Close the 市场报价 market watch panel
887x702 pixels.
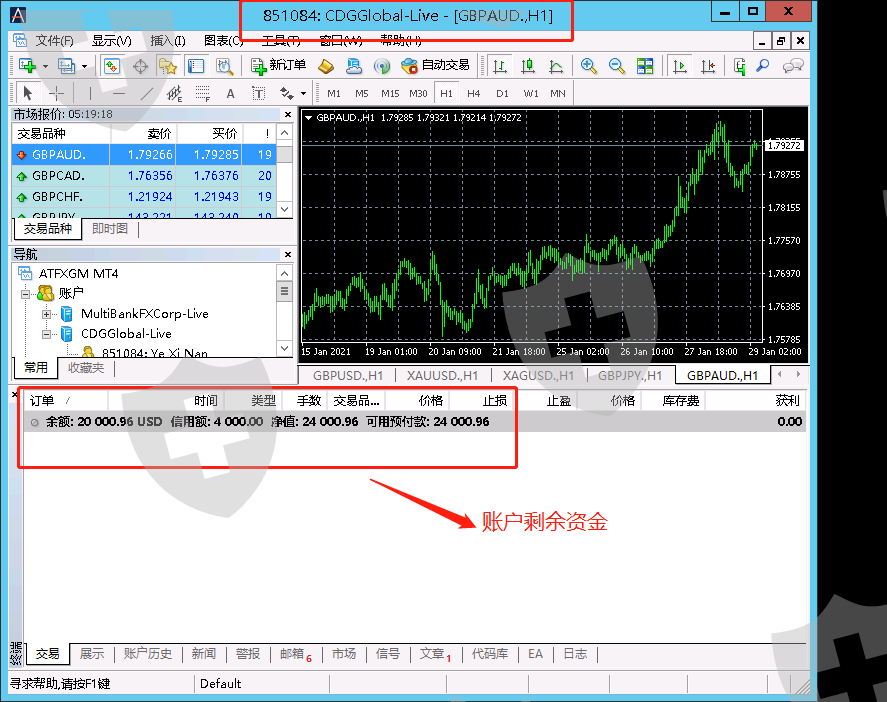pos(288,114)
